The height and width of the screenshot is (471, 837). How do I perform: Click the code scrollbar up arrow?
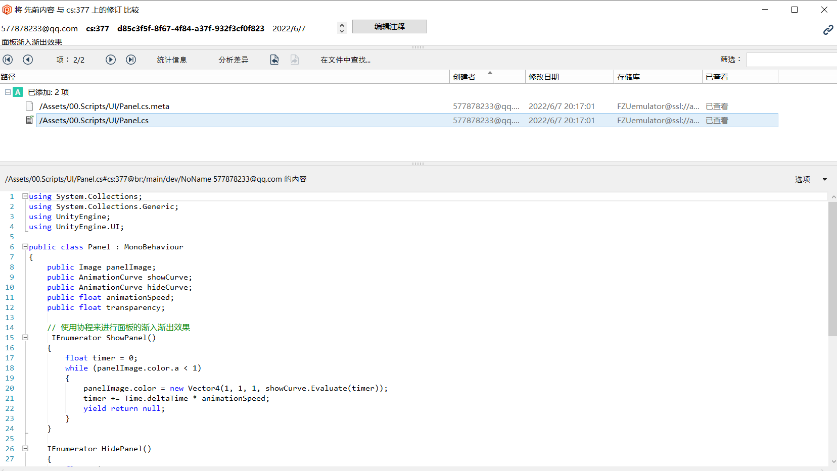point(832,197)
